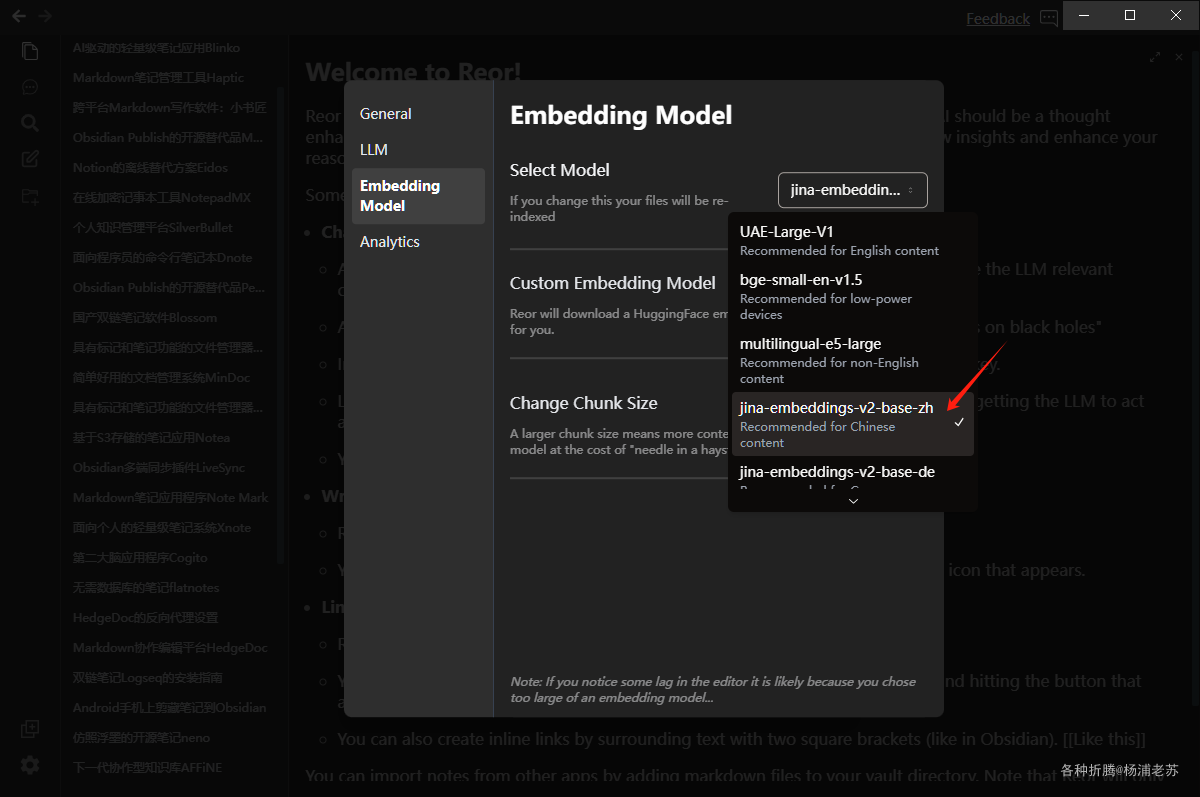Switch to the LLM settings tab
Viewport: 1200px width, 797px height.
(418, 150)
